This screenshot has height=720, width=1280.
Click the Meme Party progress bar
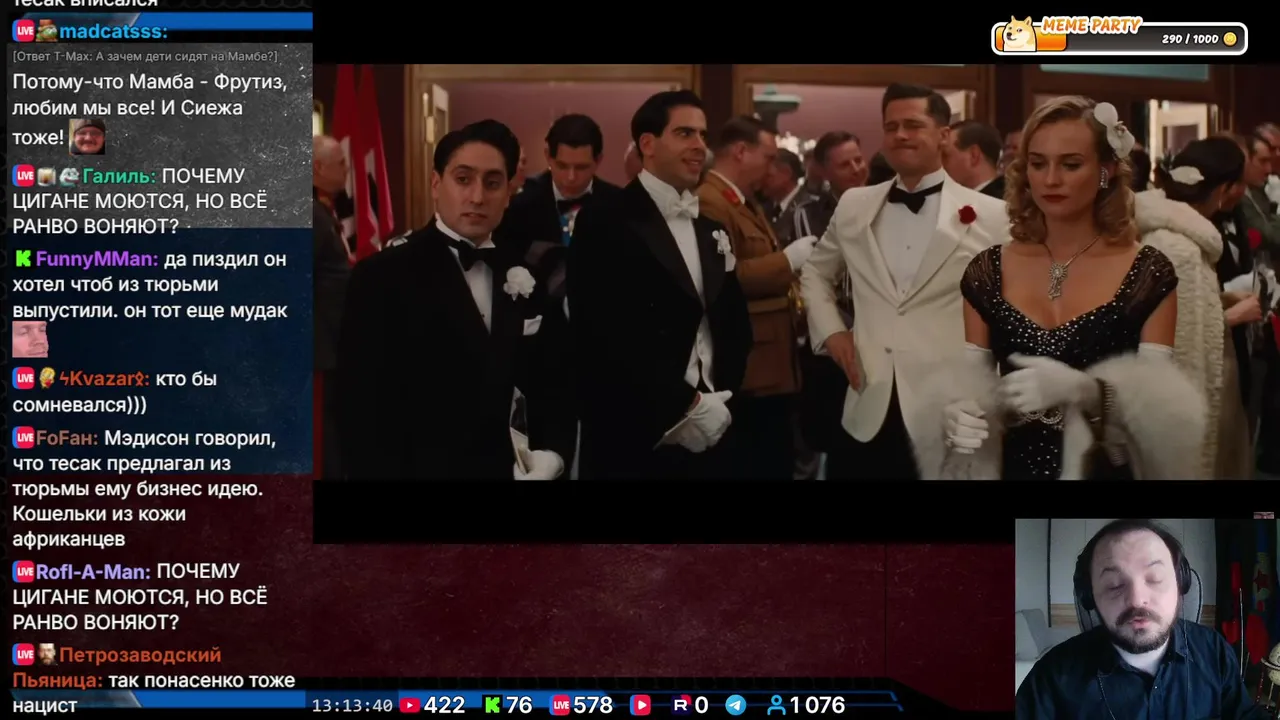coord(1119,38)
